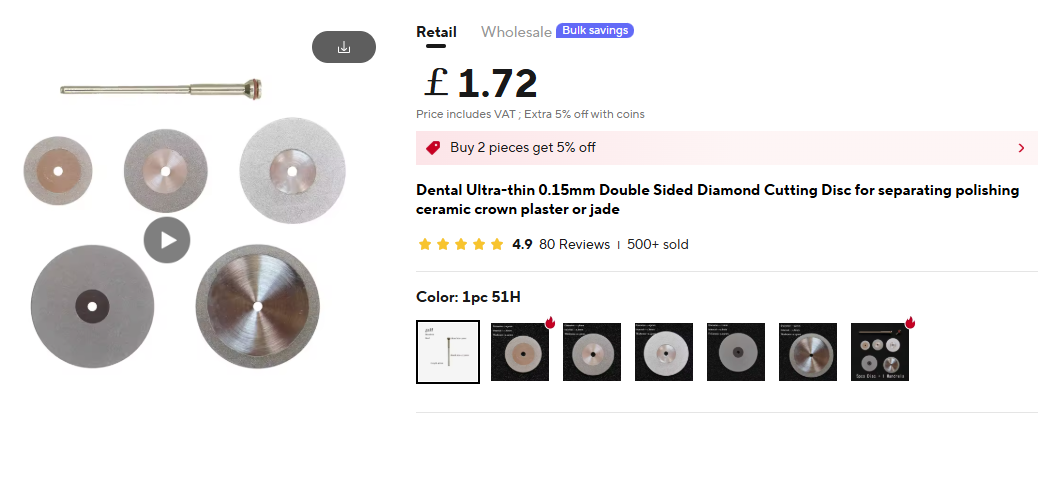Open the 80 Reviews link

[575, 244]
